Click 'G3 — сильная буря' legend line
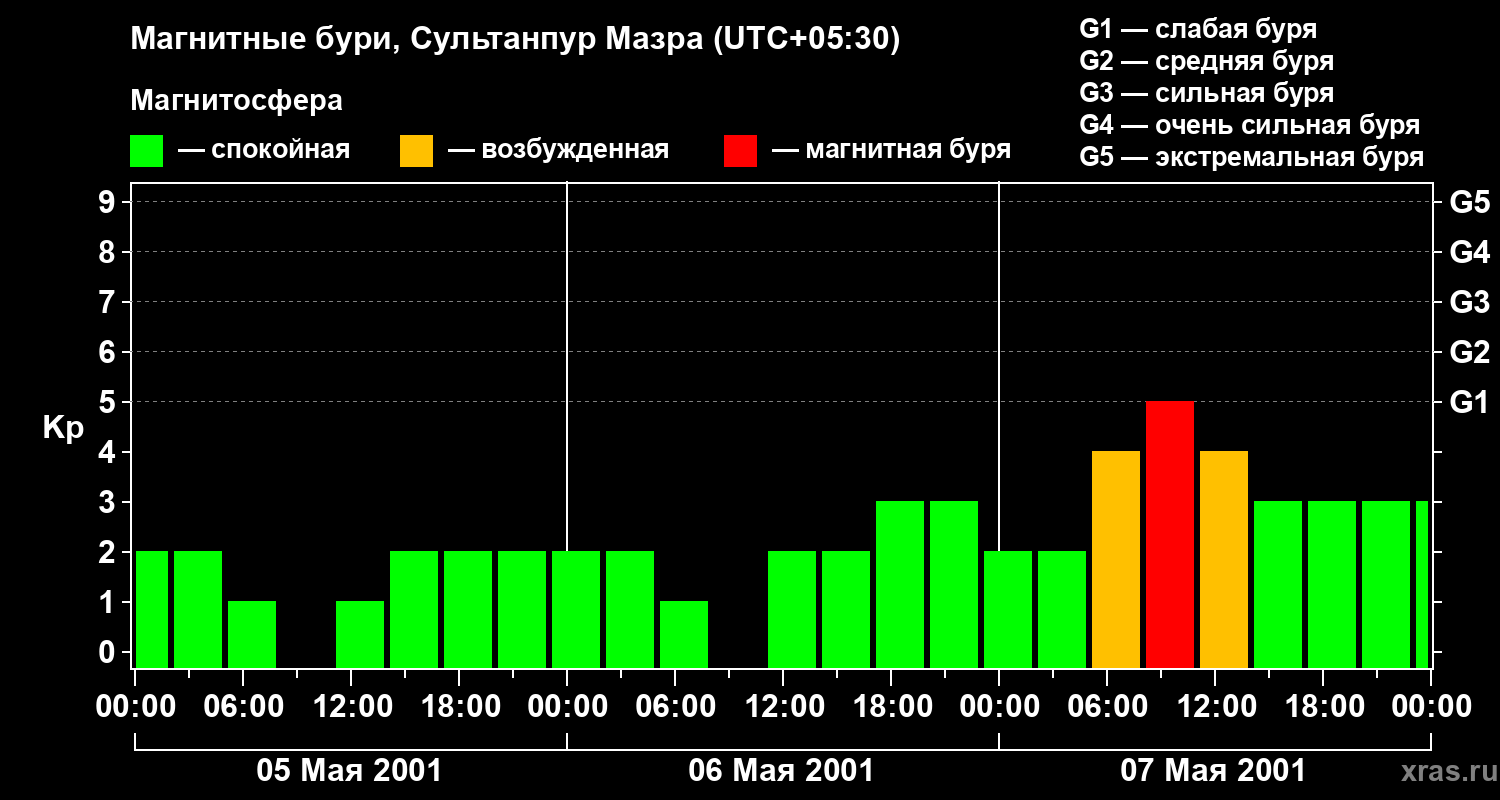This screenshot has height=800, width=1500. coord(1206,93)
